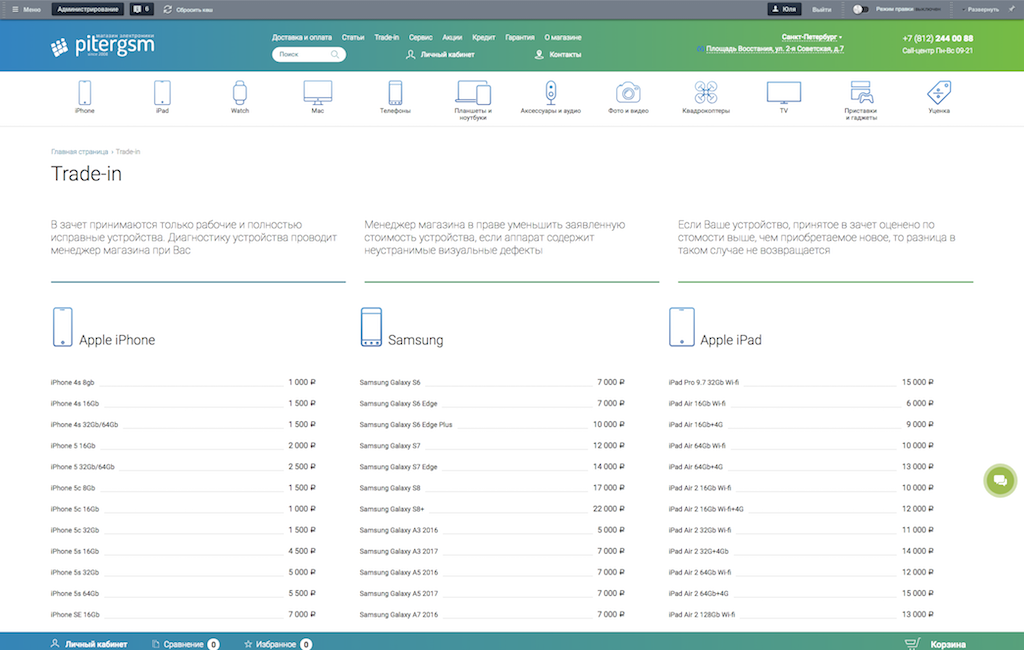Viewport: 1024px width, 650px height.
Task: Open the Сервис menu item
Action: [421, 38]
